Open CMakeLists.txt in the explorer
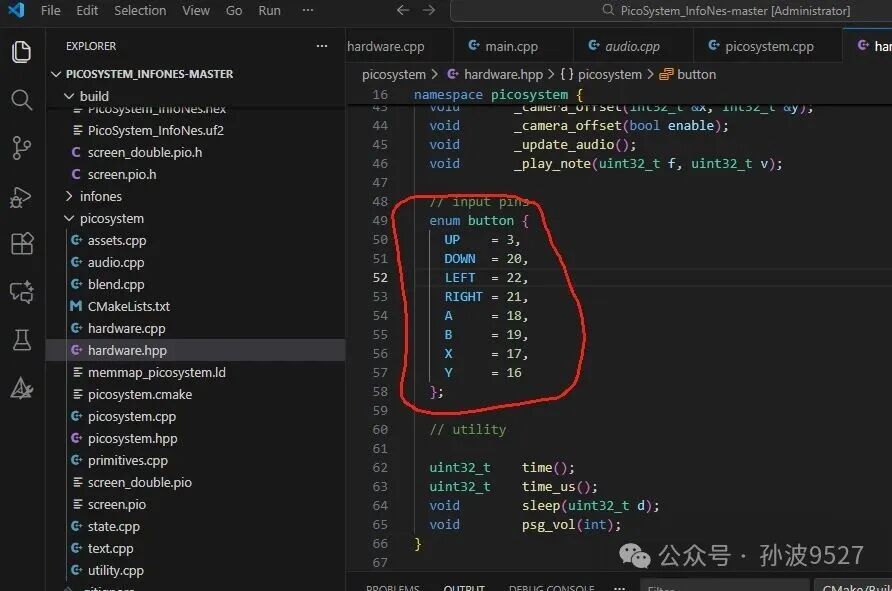The height and width of the screenshot is (591, 892). point(196,307)
